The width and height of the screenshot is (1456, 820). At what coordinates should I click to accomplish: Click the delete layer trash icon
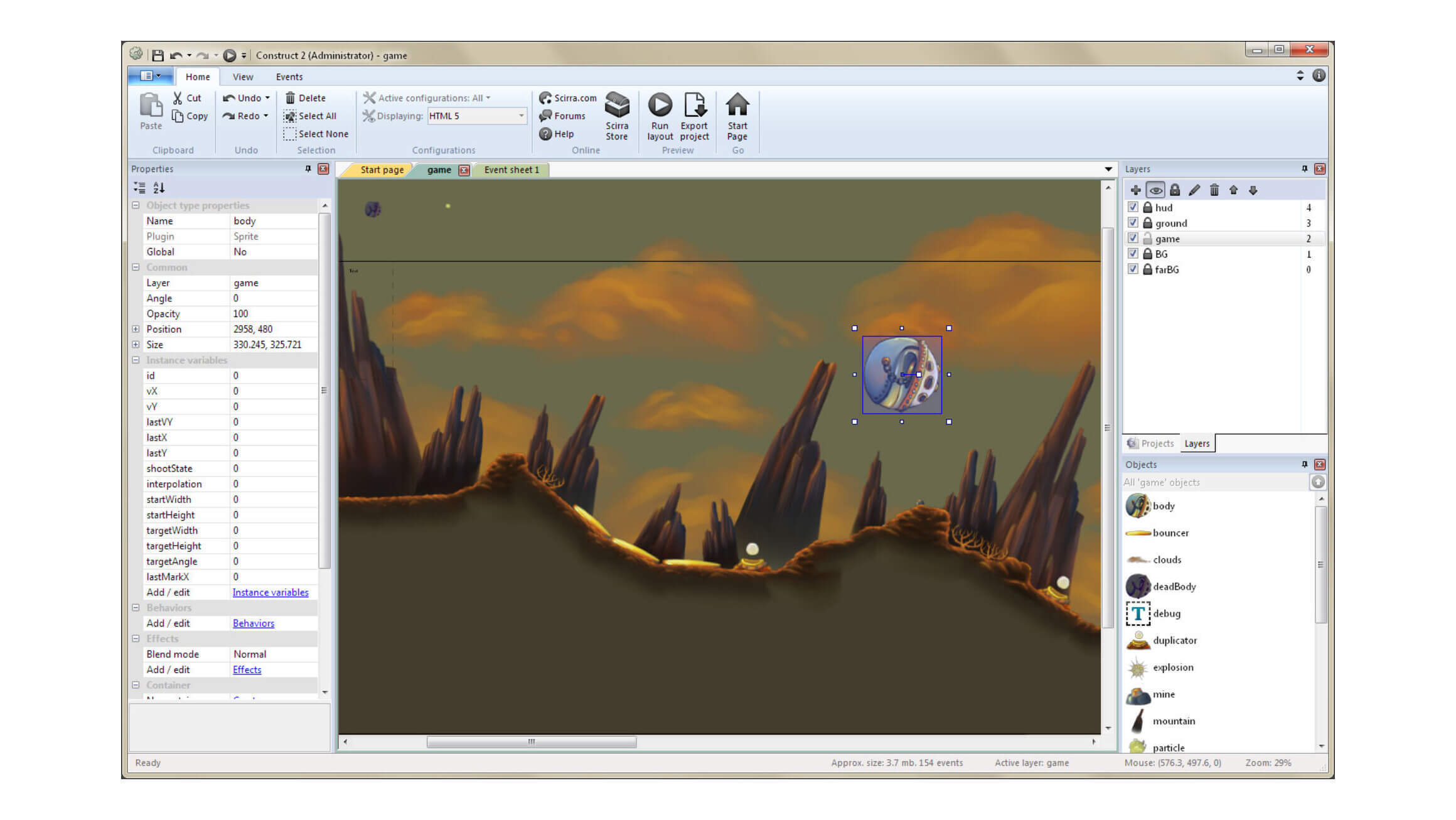(x=1214, y=190)
